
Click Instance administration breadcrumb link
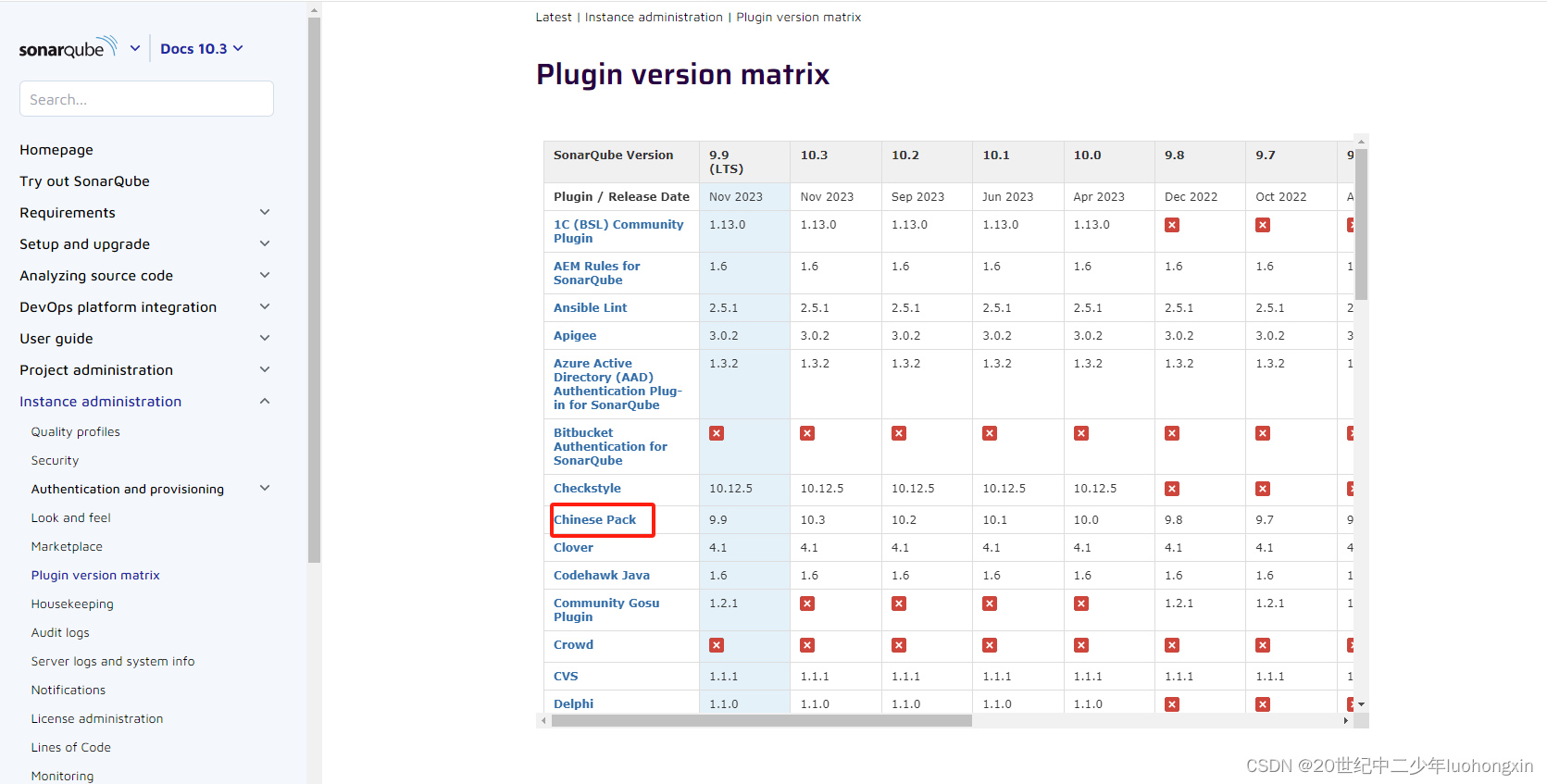tap(654, 17)
